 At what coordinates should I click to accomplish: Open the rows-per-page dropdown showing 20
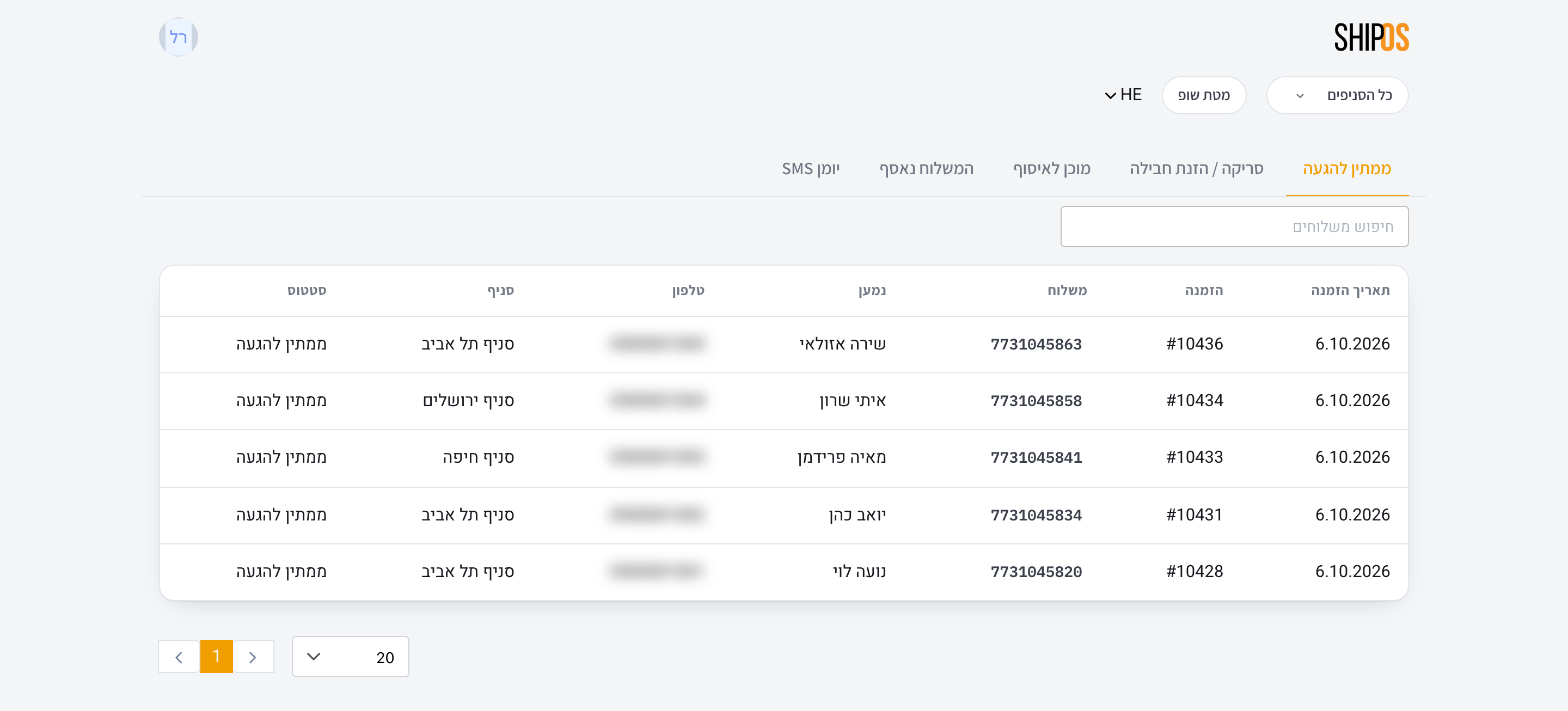click(350, 657)
